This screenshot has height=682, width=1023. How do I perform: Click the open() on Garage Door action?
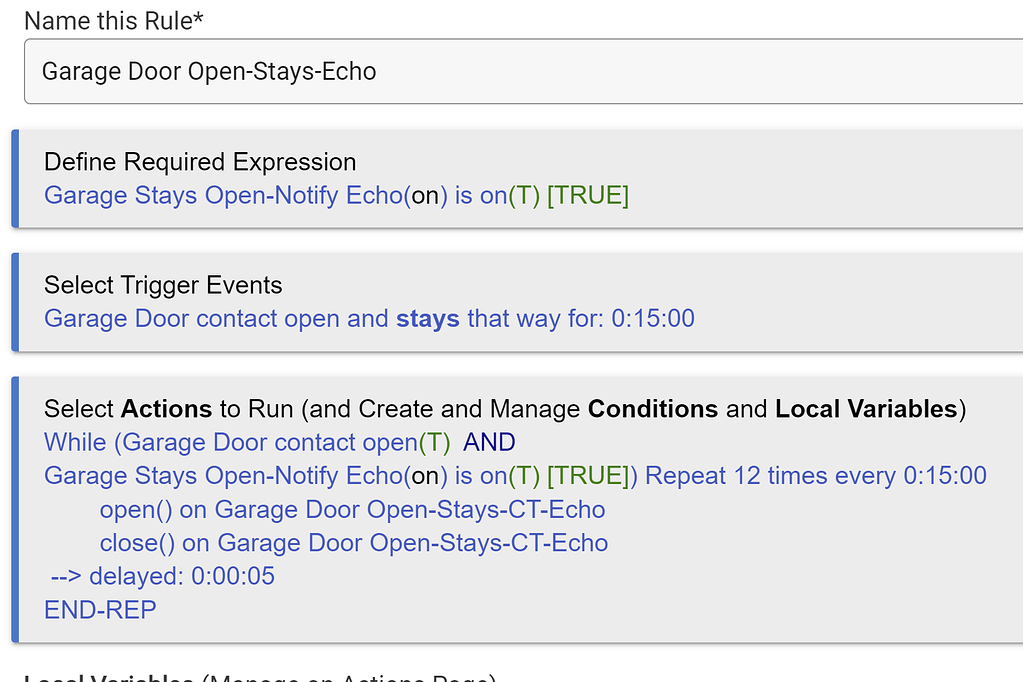point(352,509)
